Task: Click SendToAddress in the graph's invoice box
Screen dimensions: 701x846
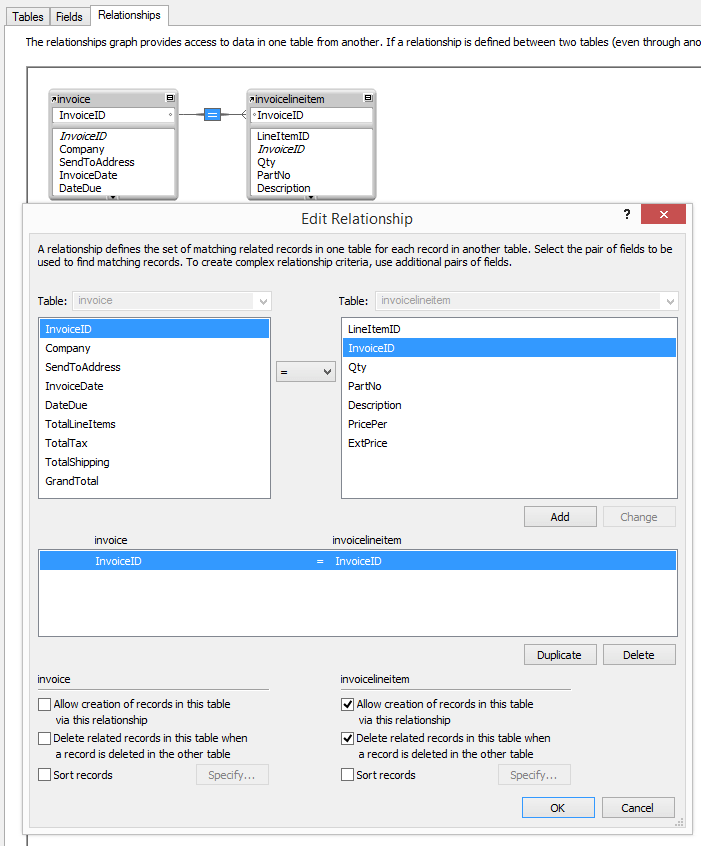Action: pos(97,162)
